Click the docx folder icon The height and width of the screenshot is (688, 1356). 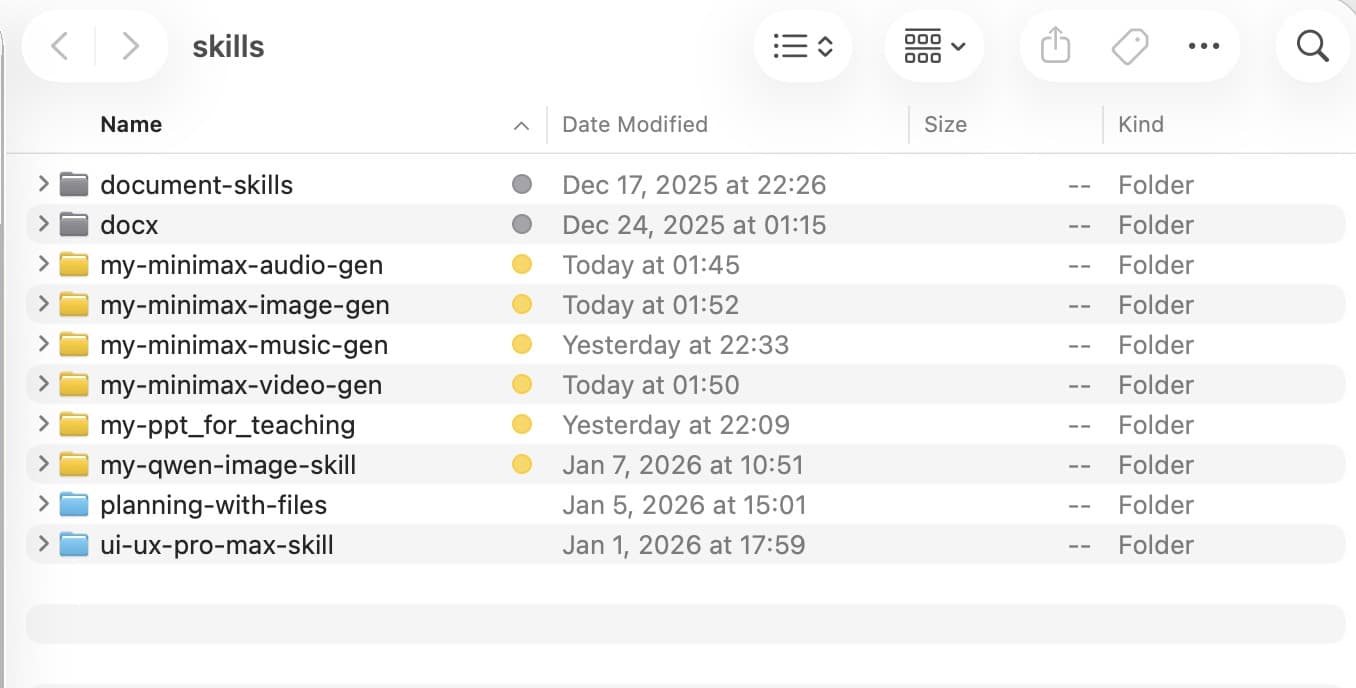pos(74,225)
